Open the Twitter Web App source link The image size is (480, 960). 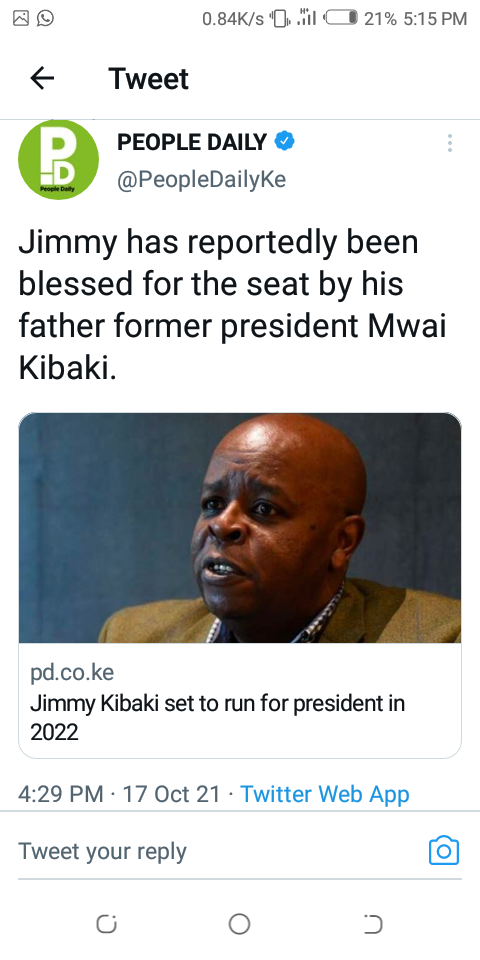click(x=324, y=794)
